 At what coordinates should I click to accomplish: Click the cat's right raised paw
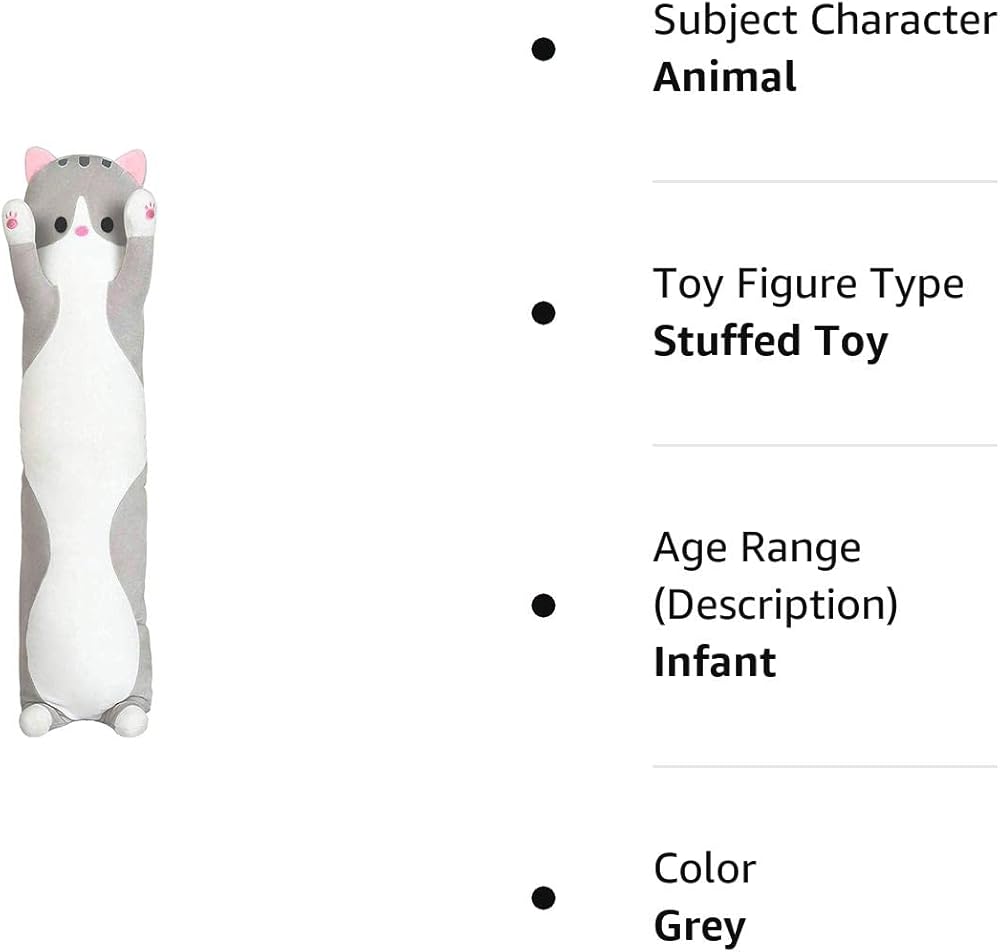(144, 215)
